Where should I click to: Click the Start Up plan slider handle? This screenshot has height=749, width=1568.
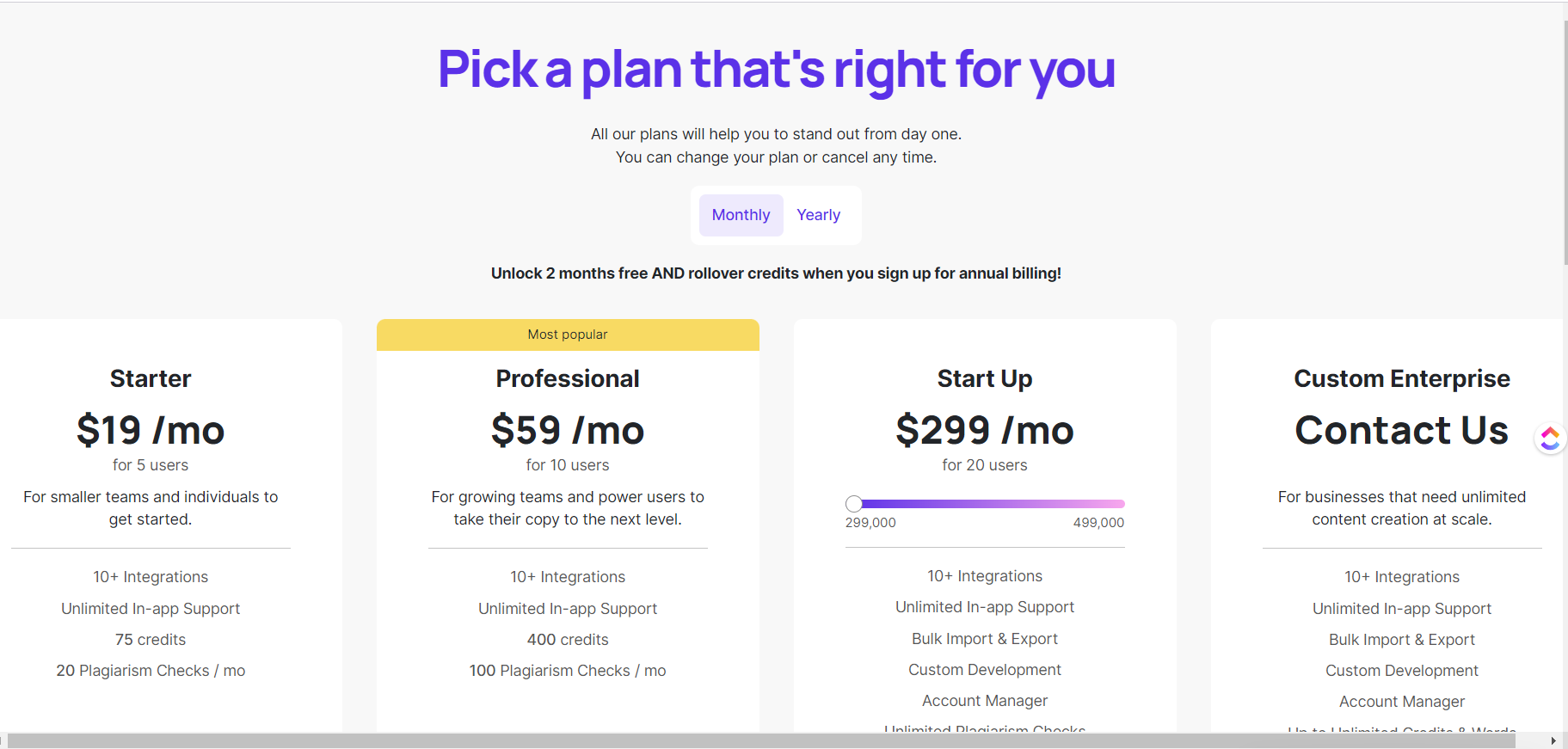854,504
